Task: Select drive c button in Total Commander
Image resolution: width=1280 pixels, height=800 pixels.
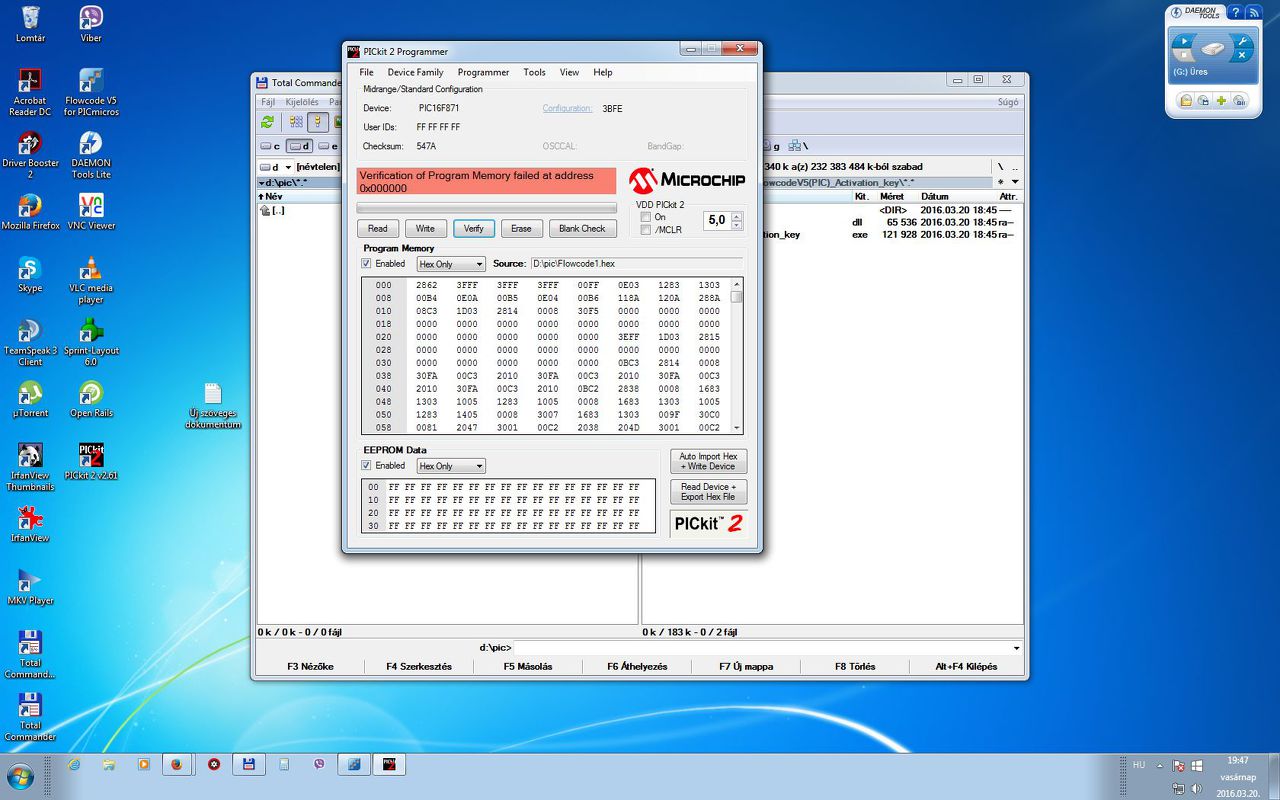Action: [271, 146]
